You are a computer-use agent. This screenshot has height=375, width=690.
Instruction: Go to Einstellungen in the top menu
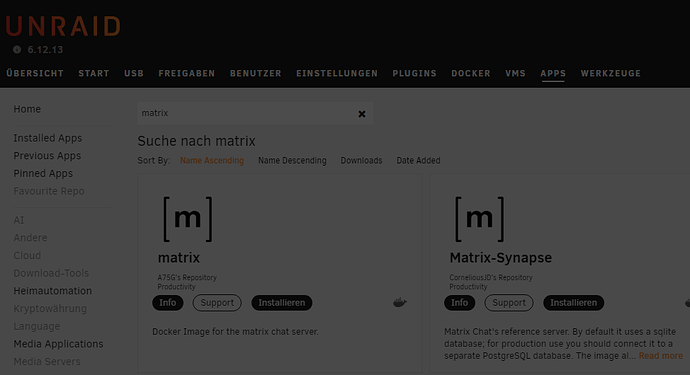click(x=337, y=74)
